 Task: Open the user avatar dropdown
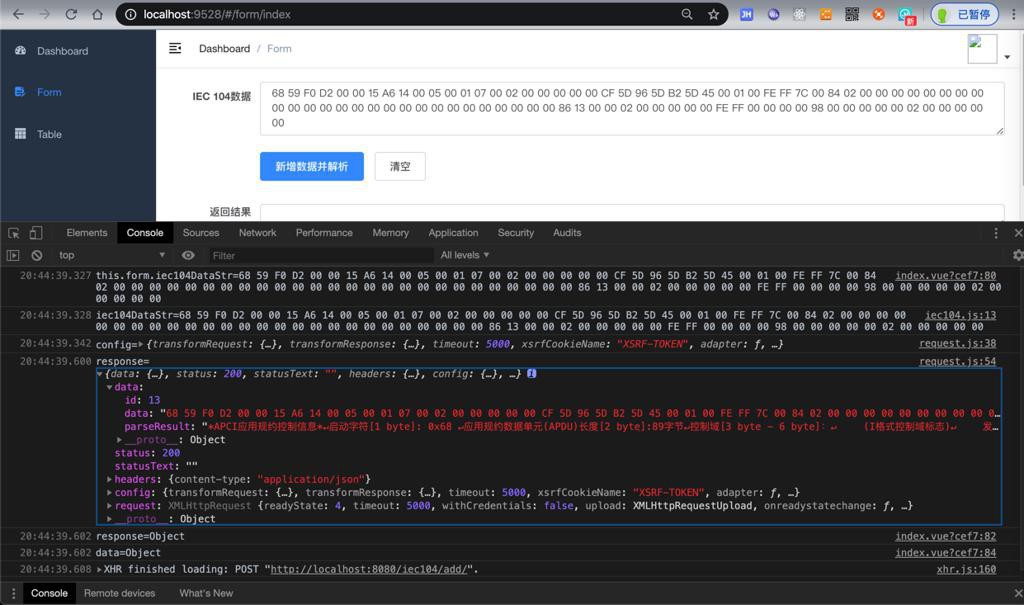point(989,49)
